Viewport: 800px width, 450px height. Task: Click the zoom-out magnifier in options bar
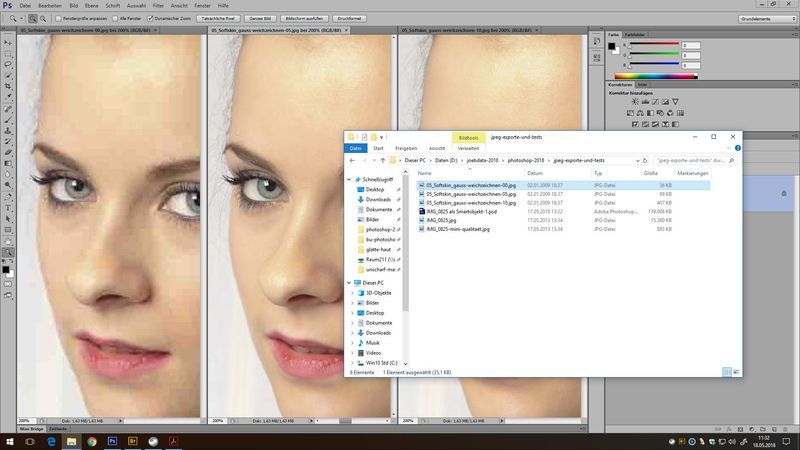coord(44,18)
